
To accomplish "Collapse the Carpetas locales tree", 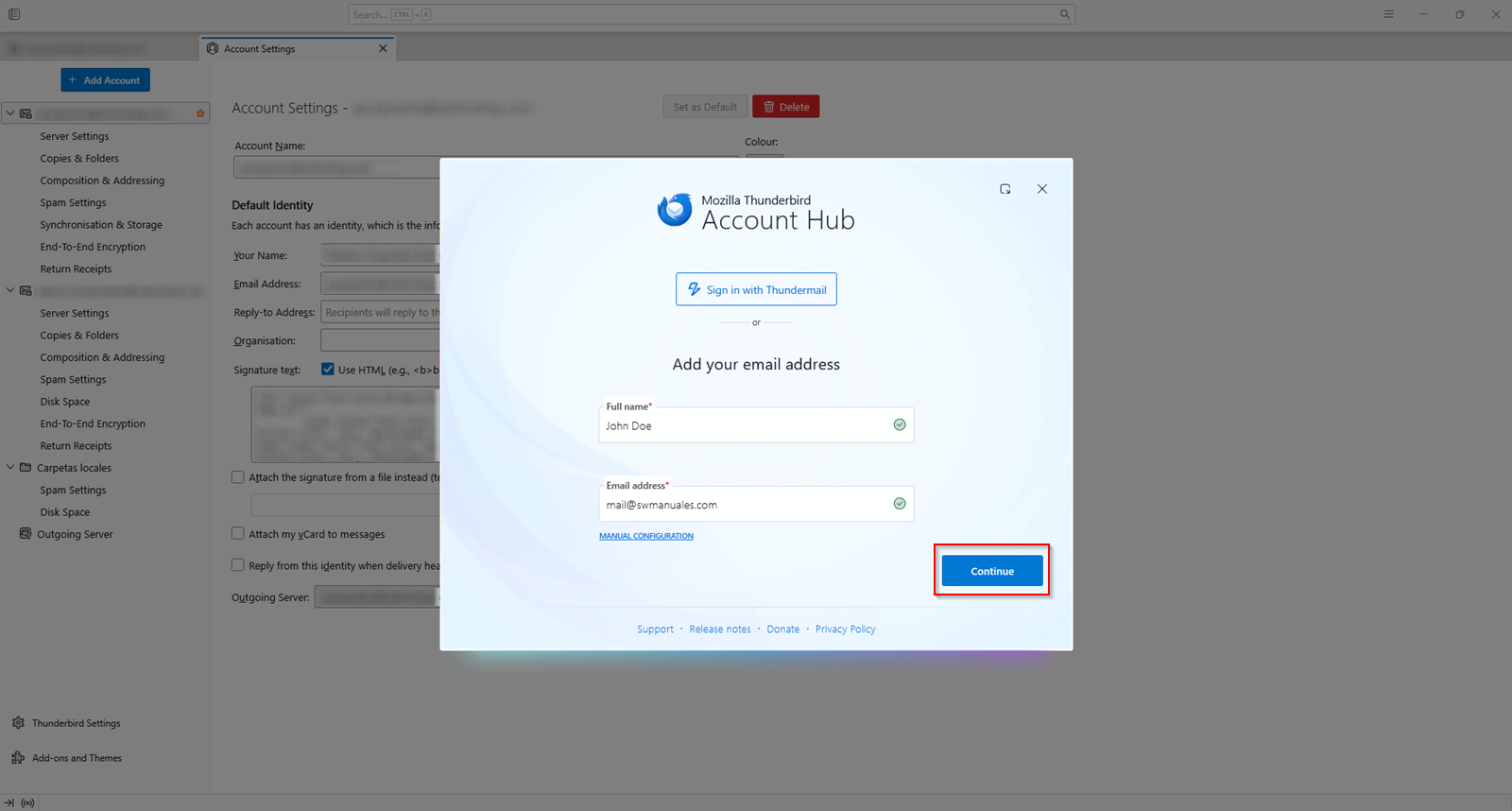I will click(x=10, y=468).
